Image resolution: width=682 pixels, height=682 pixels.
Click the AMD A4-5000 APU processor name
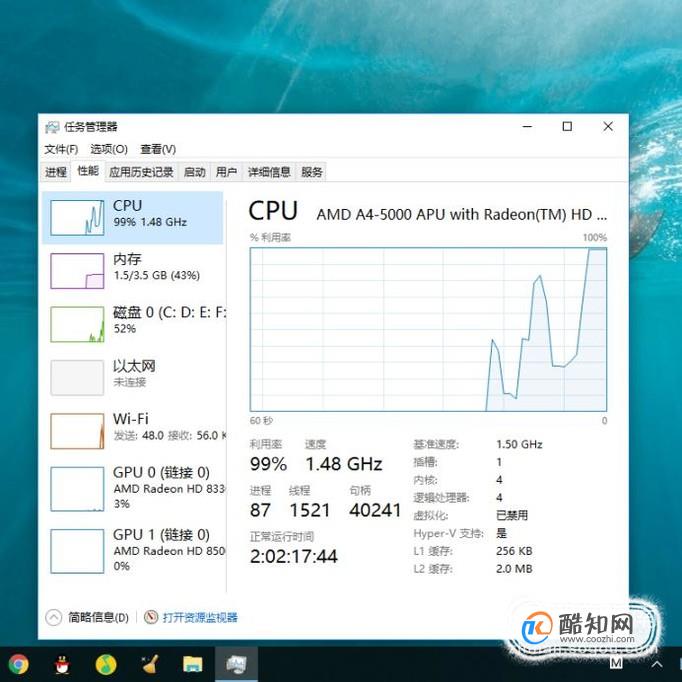tap(461, 215)
